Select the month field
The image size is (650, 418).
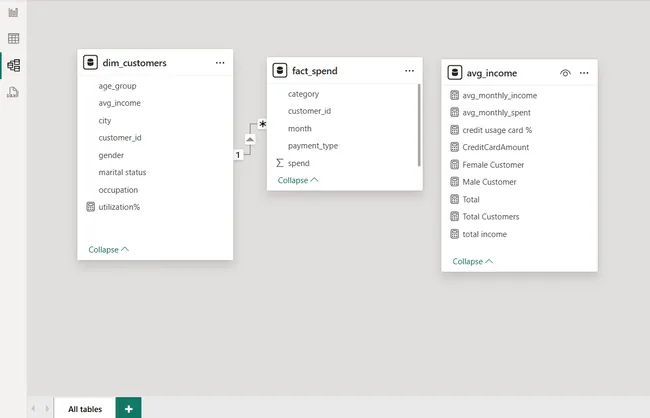[x=299, y=129]
